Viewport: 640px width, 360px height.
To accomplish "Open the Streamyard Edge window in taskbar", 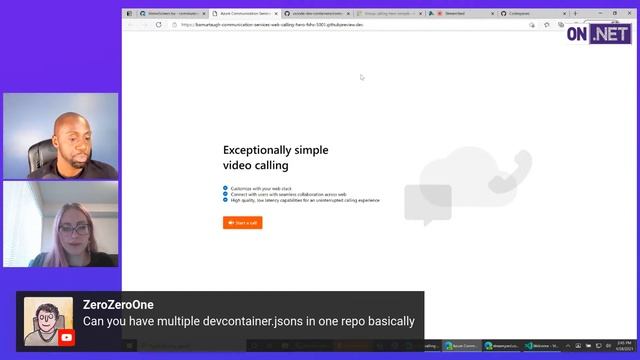I will point(501,346).
